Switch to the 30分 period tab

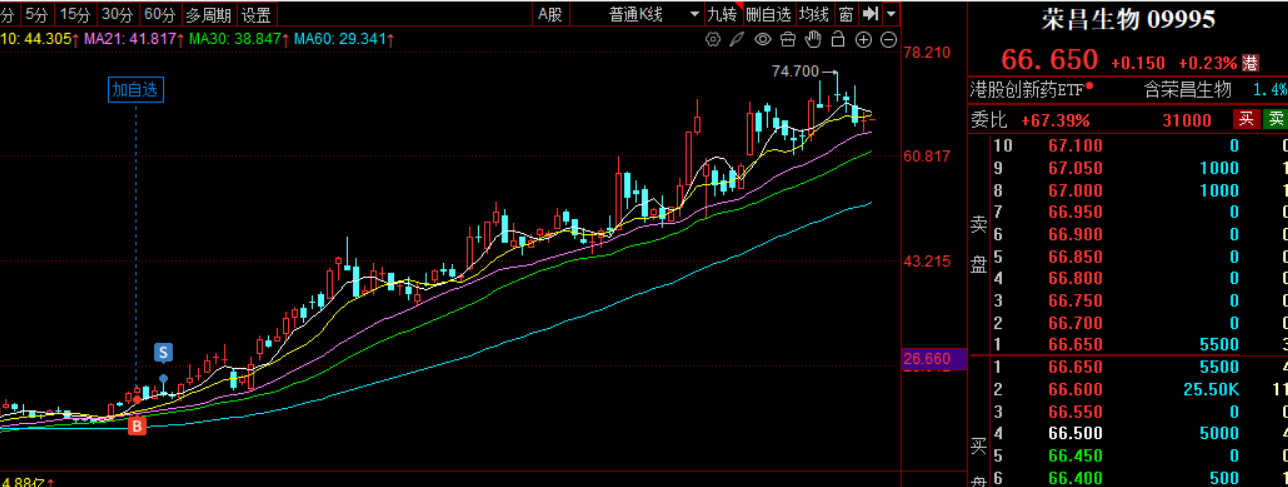click(117, 14)
